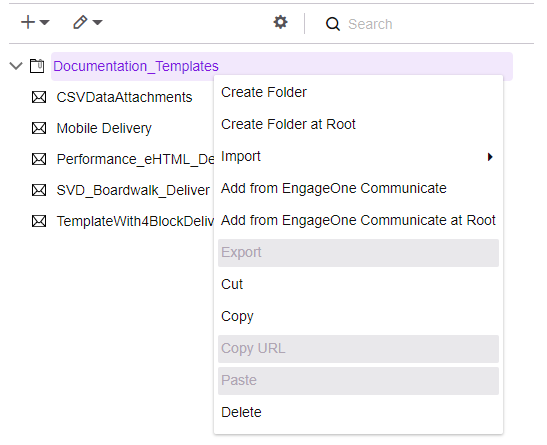This screenshot has width=547, height=445.
Task: Select the SVD_Boardwalk_Deliver template
Action: point(133,190)
